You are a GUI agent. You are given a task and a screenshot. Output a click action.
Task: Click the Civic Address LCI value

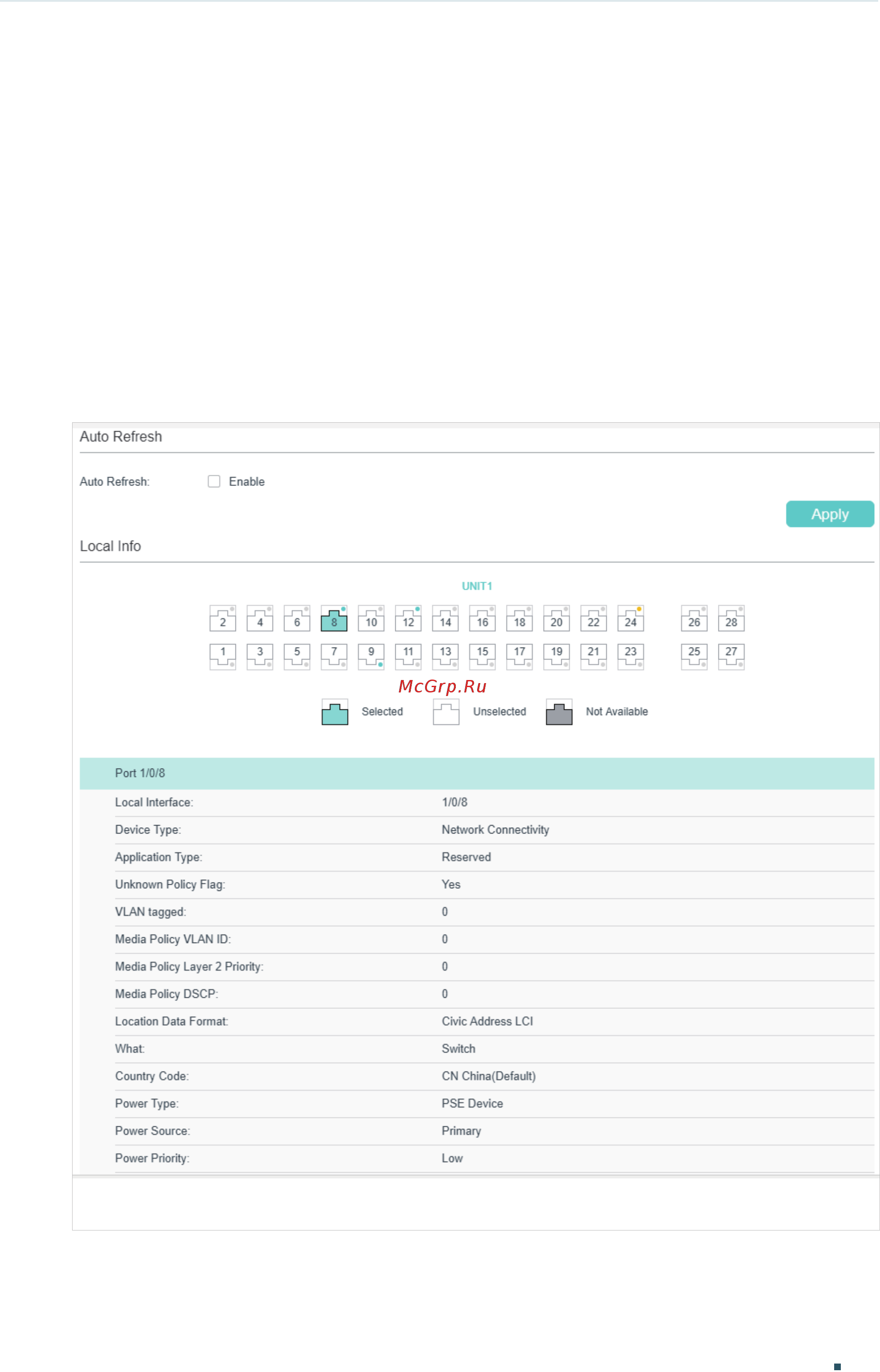[487, 1021]
